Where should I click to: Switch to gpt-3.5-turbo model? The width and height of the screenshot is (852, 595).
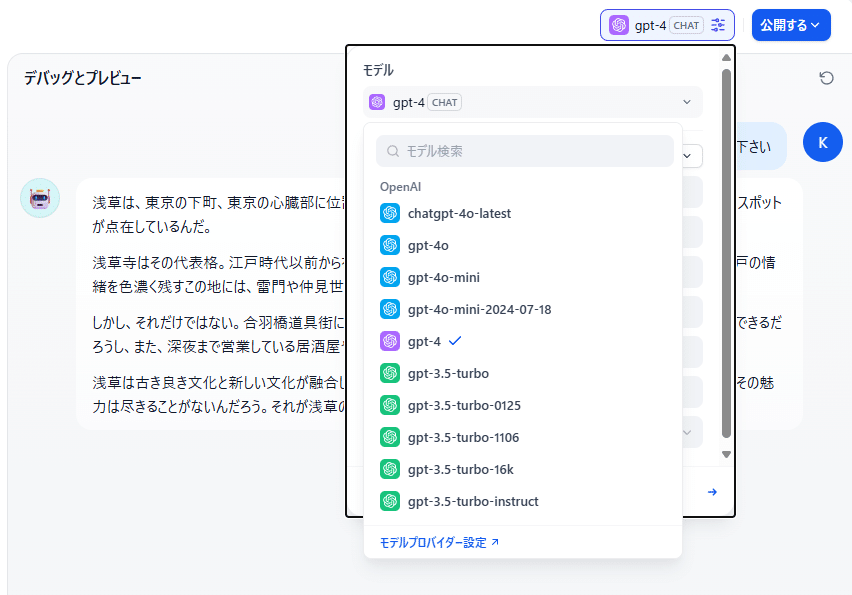[x=523, y=373]
